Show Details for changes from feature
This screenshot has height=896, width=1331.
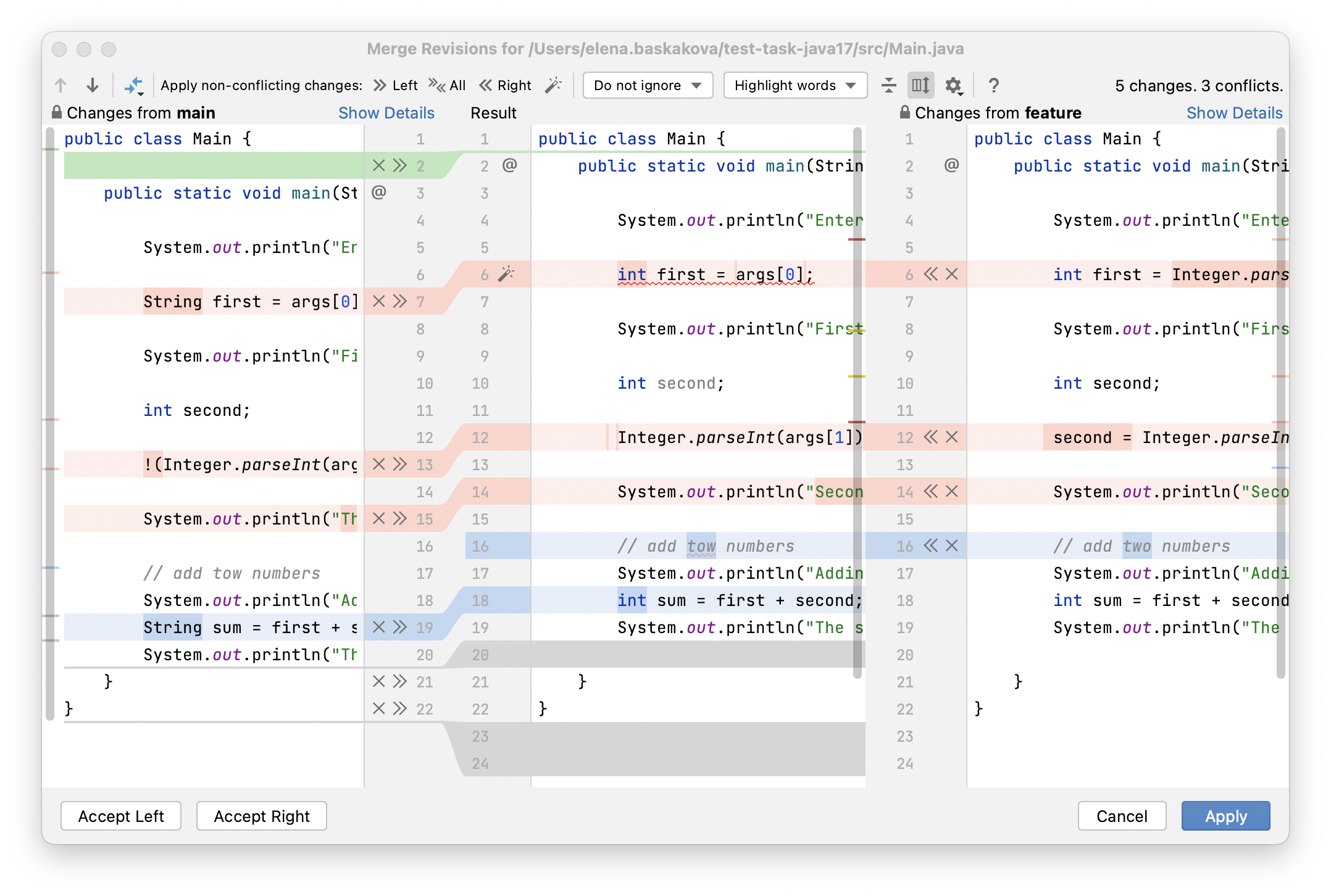pyautogui.click(x=1235, y=112)
